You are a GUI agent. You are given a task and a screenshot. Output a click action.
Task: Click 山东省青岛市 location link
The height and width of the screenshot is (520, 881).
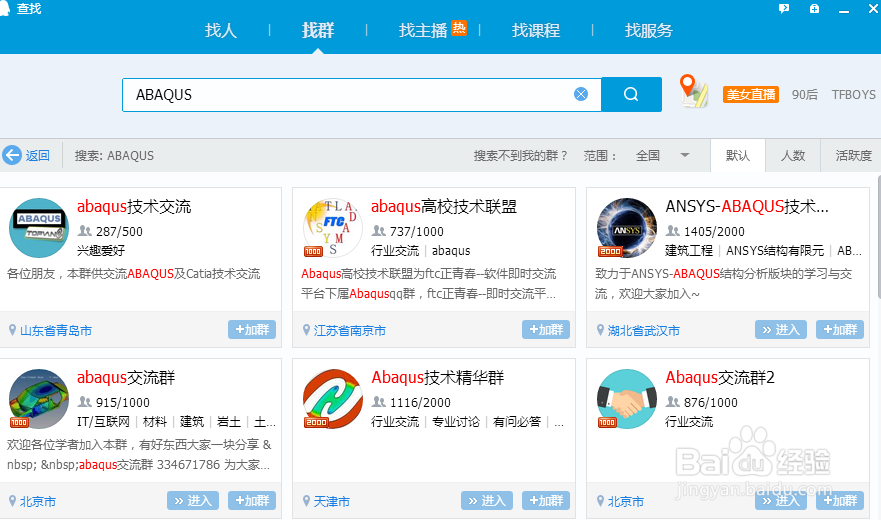tap(56, 331)
